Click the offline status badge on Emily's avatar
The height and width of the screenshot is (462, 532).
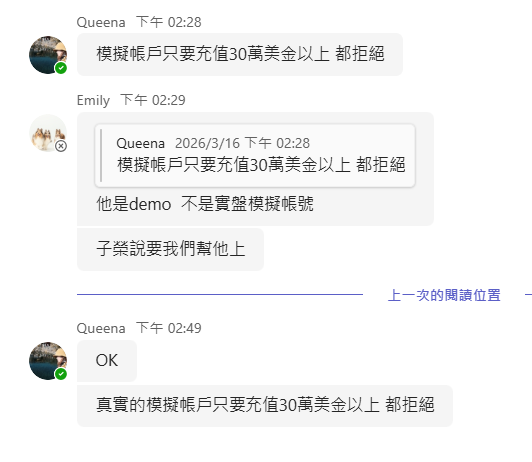tap(61, 146)
